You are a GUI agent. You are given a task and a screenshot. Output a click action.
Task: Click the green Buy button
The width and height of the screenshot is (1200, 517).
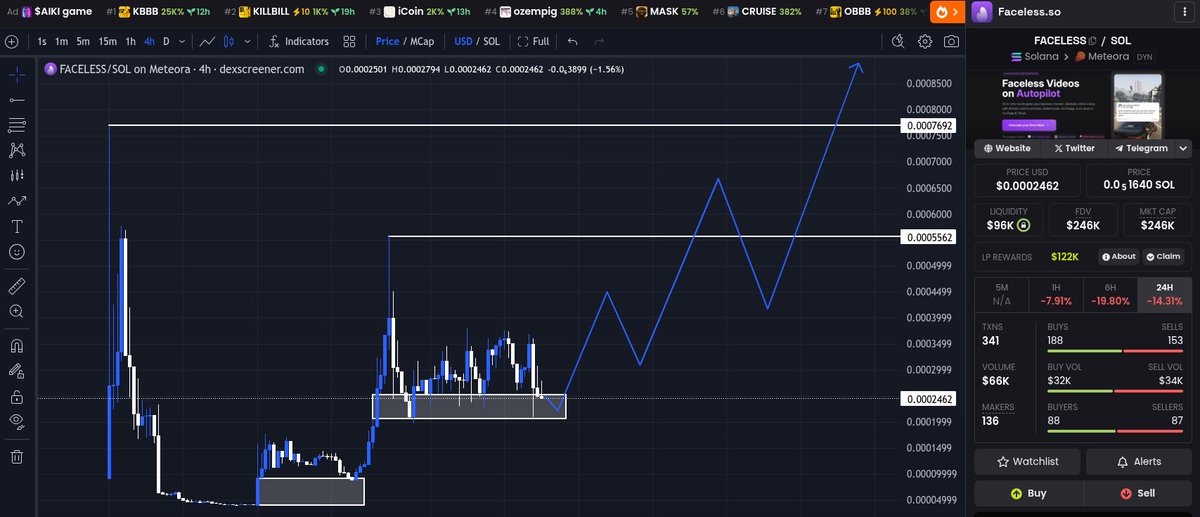pos(1028,493)
